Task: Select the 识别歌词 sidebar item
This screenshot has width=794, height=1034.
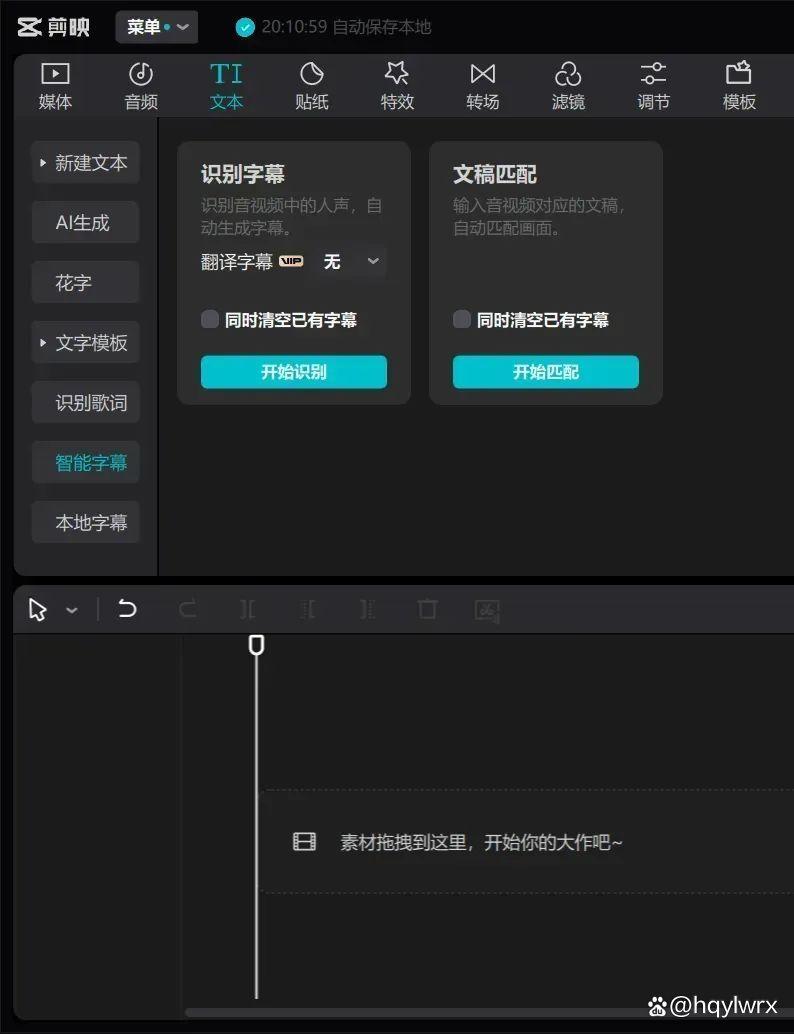Action: tap(86, 402)
